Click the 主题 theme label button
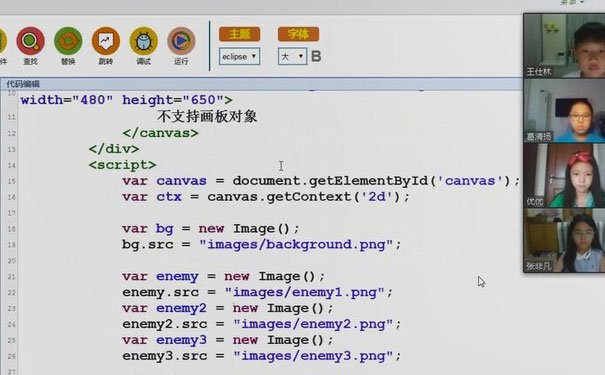The image size is (605, 375). (239, 34)
